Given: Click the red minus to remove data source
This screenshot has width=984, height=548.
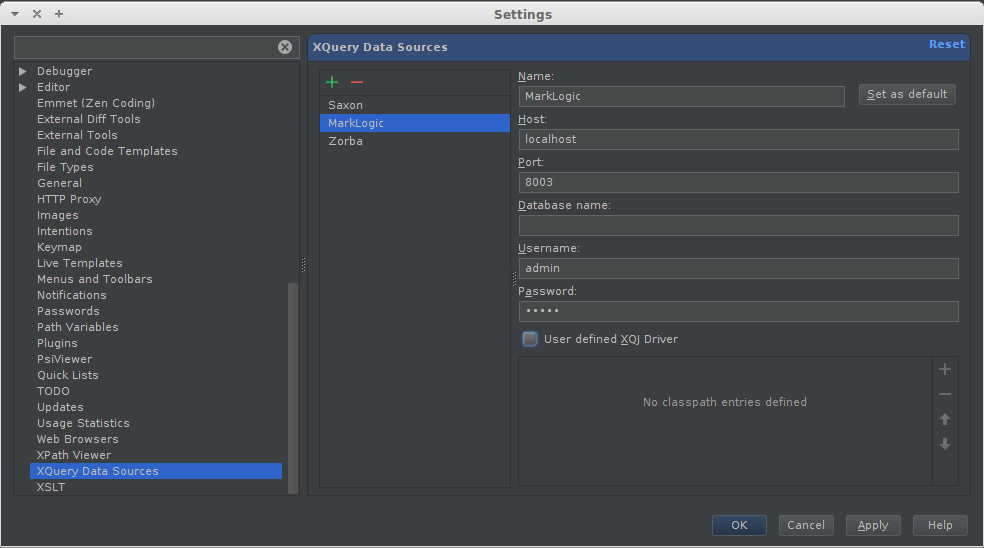Looking at the screenshot, I should [357, 82].
